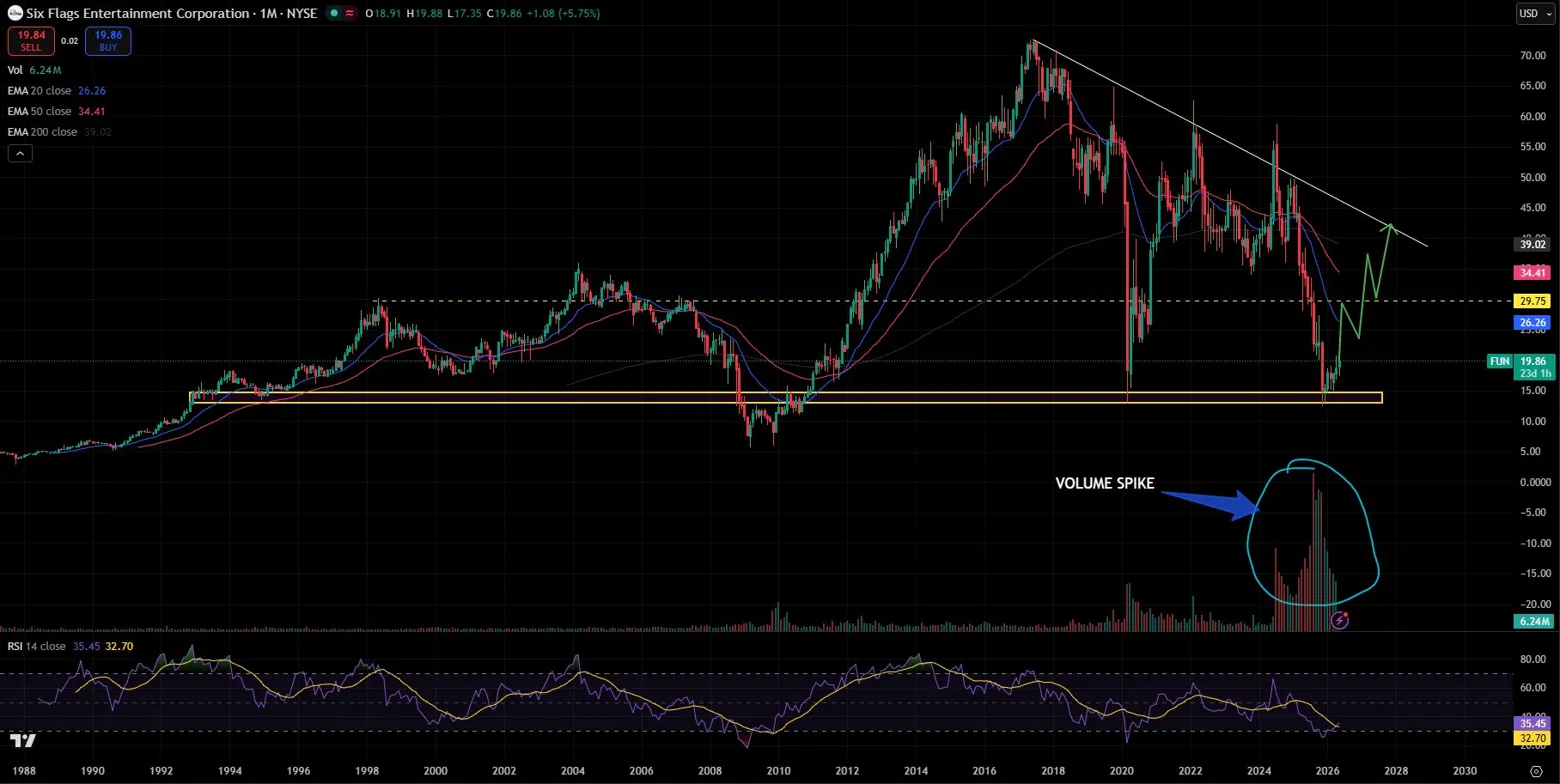Click the TradingView logo
The width and height of the screenshot is (1560, 784).
coord(24,741)
